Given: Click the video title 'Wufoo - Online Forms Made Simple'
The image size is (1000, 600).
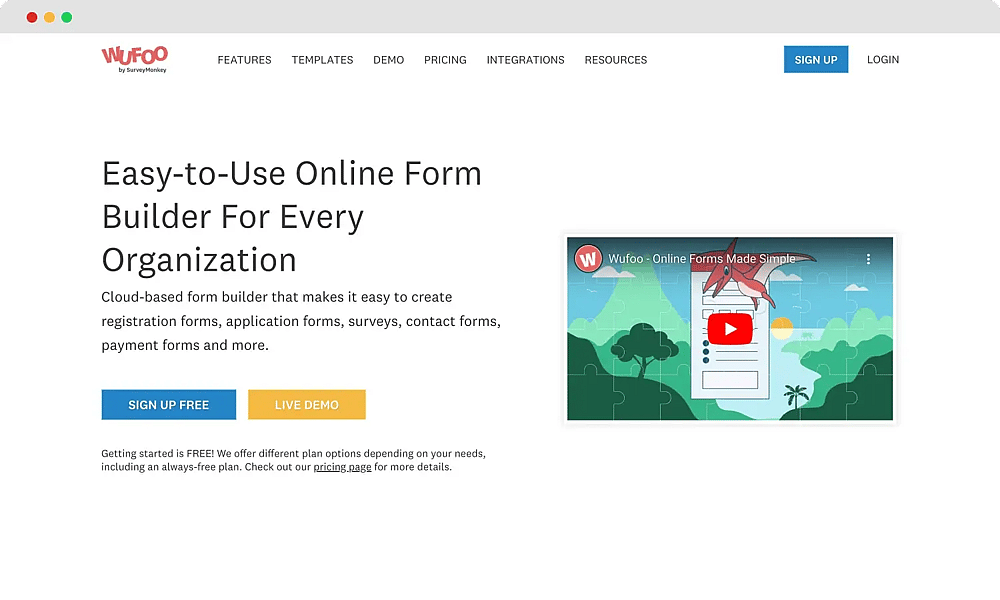Looking at the screenshot, I should point(702,259).
